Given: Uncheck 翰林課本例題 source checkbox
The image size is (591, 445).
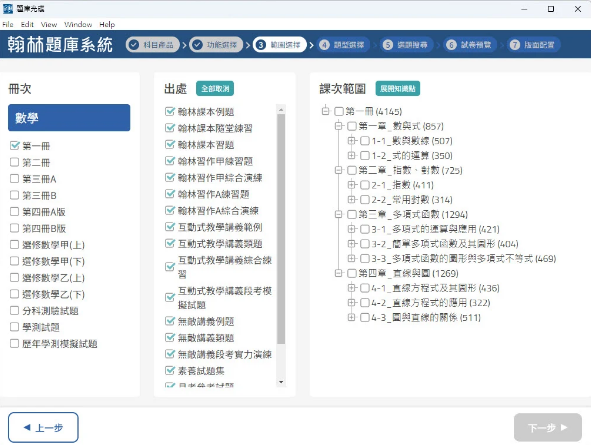Looking at the screenshot, I should click(170, 111).
